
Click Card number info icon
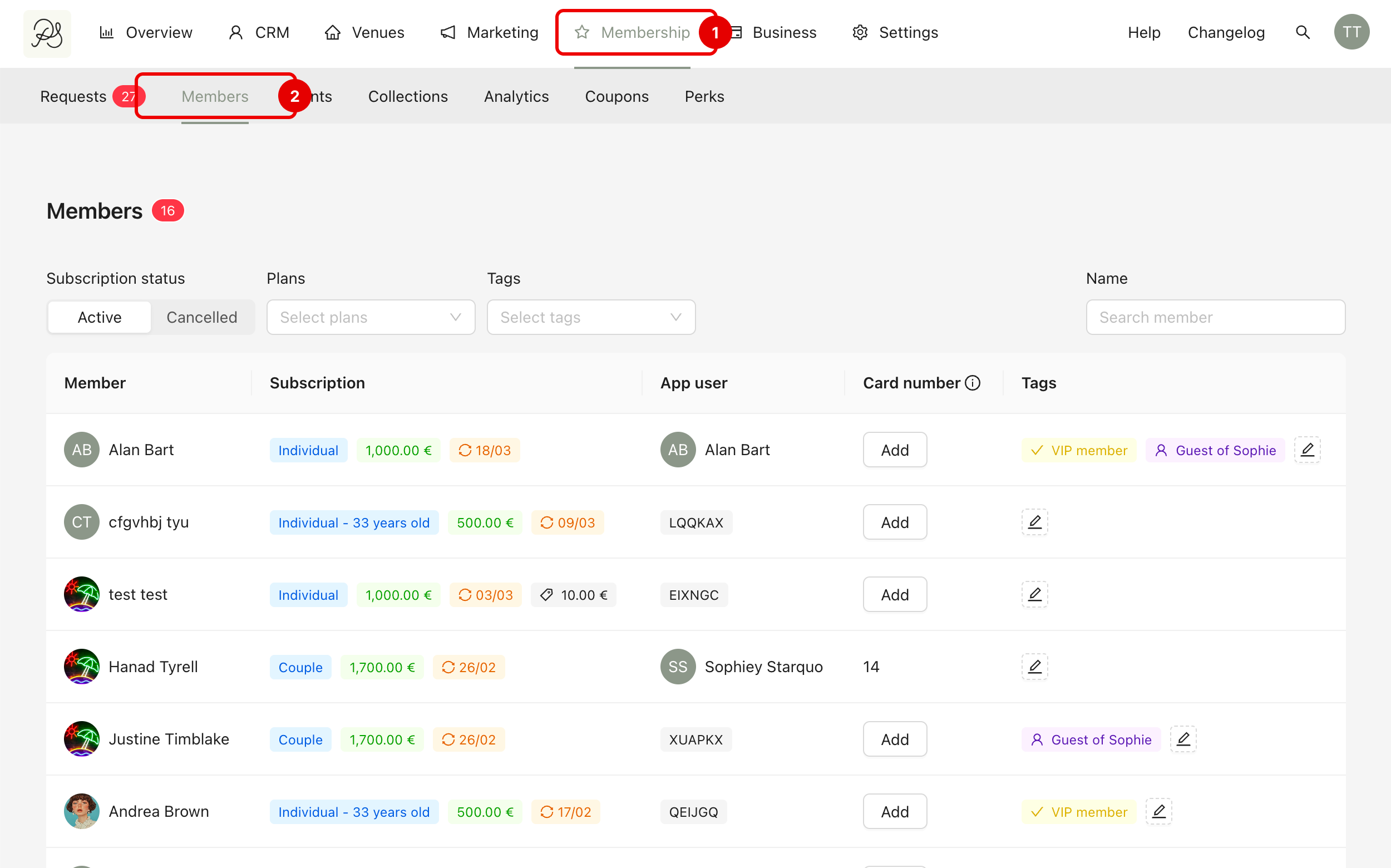click(x=973, y=383)
